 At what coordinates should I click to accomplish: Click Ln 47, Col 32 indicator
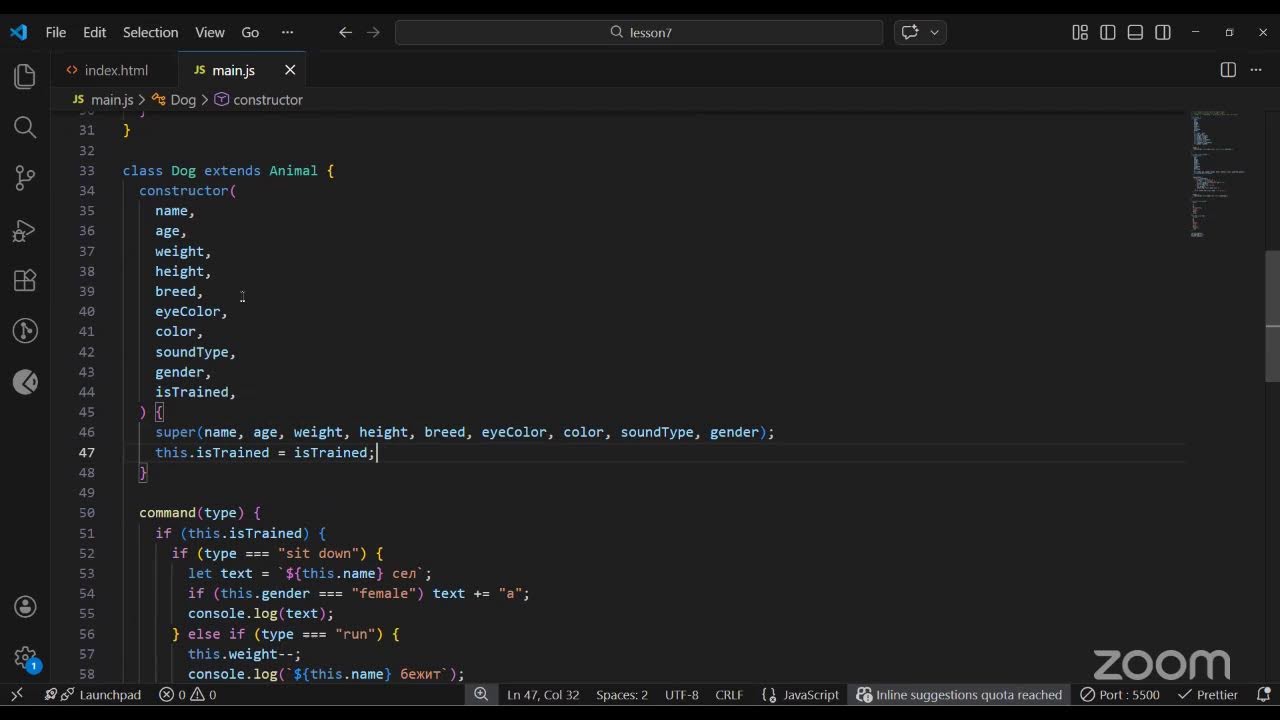tap(543, 694)
